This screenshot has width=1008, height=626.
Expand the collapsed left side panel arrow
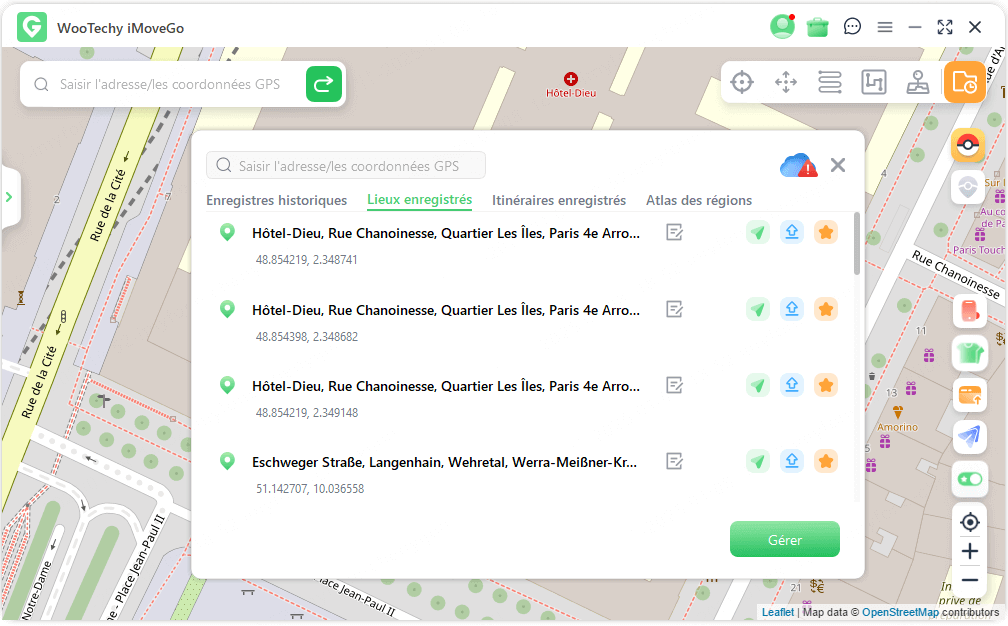[9, 197]
